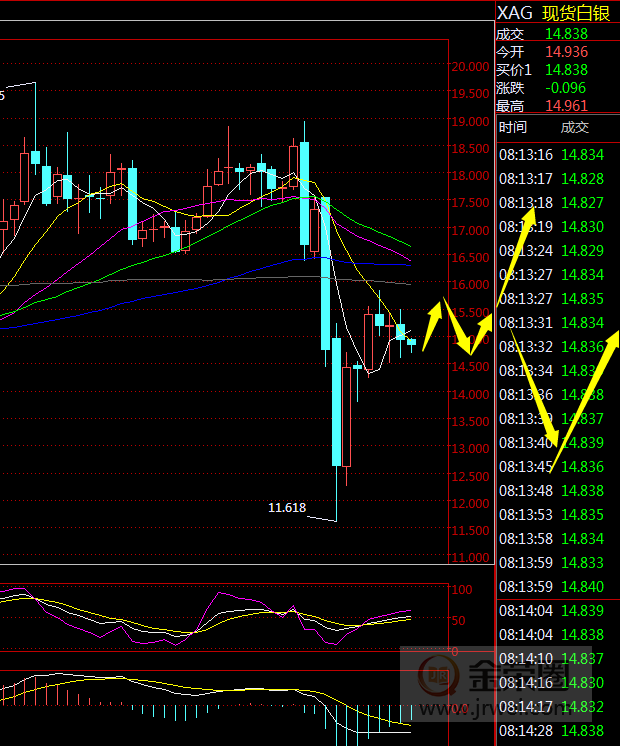The image size is (620, 746).
Task: Click the tick price 14.829
Action: click(x=582, y=251)
